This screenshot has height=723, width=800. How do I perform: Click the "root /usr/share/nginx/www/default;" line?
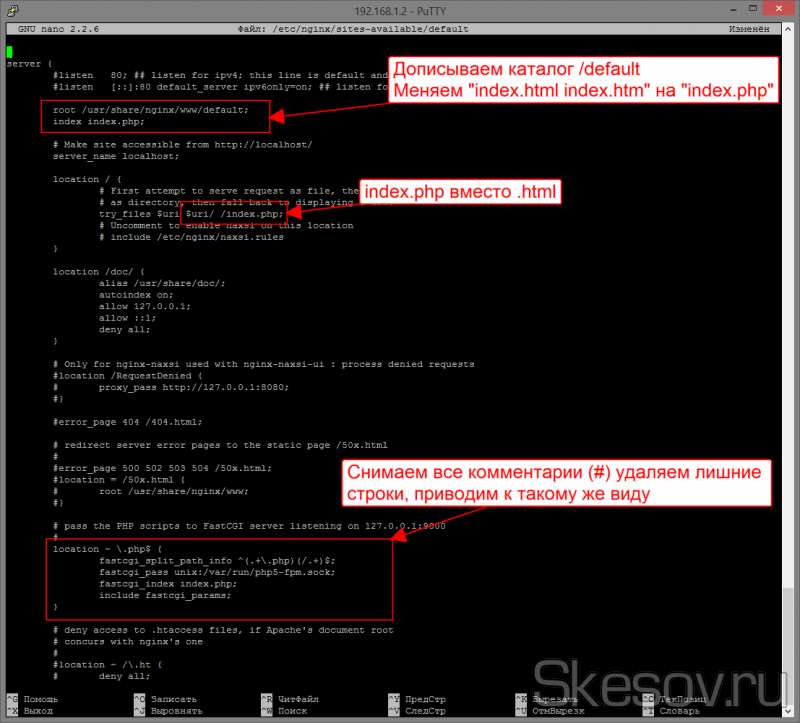(150, 110)
